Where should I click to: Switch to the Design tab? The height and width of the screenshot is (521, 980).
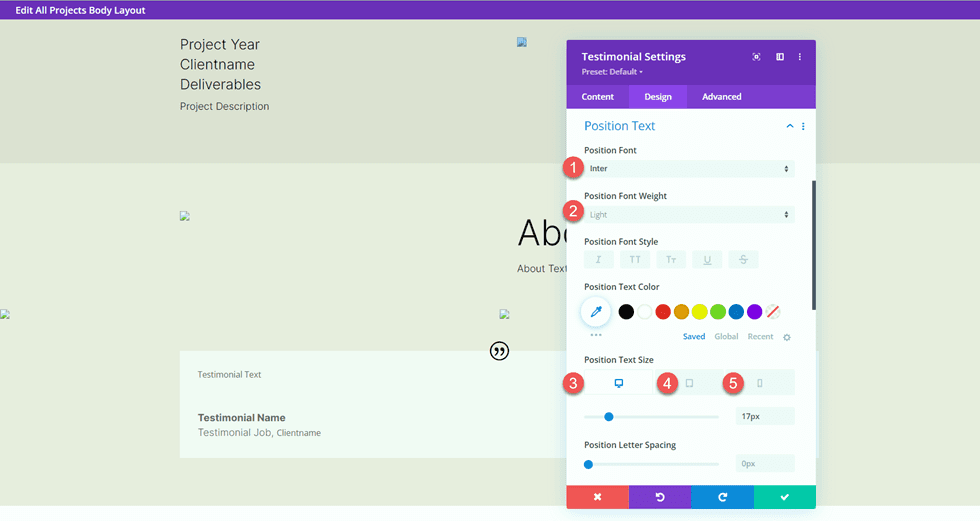[x=658, y=97]
